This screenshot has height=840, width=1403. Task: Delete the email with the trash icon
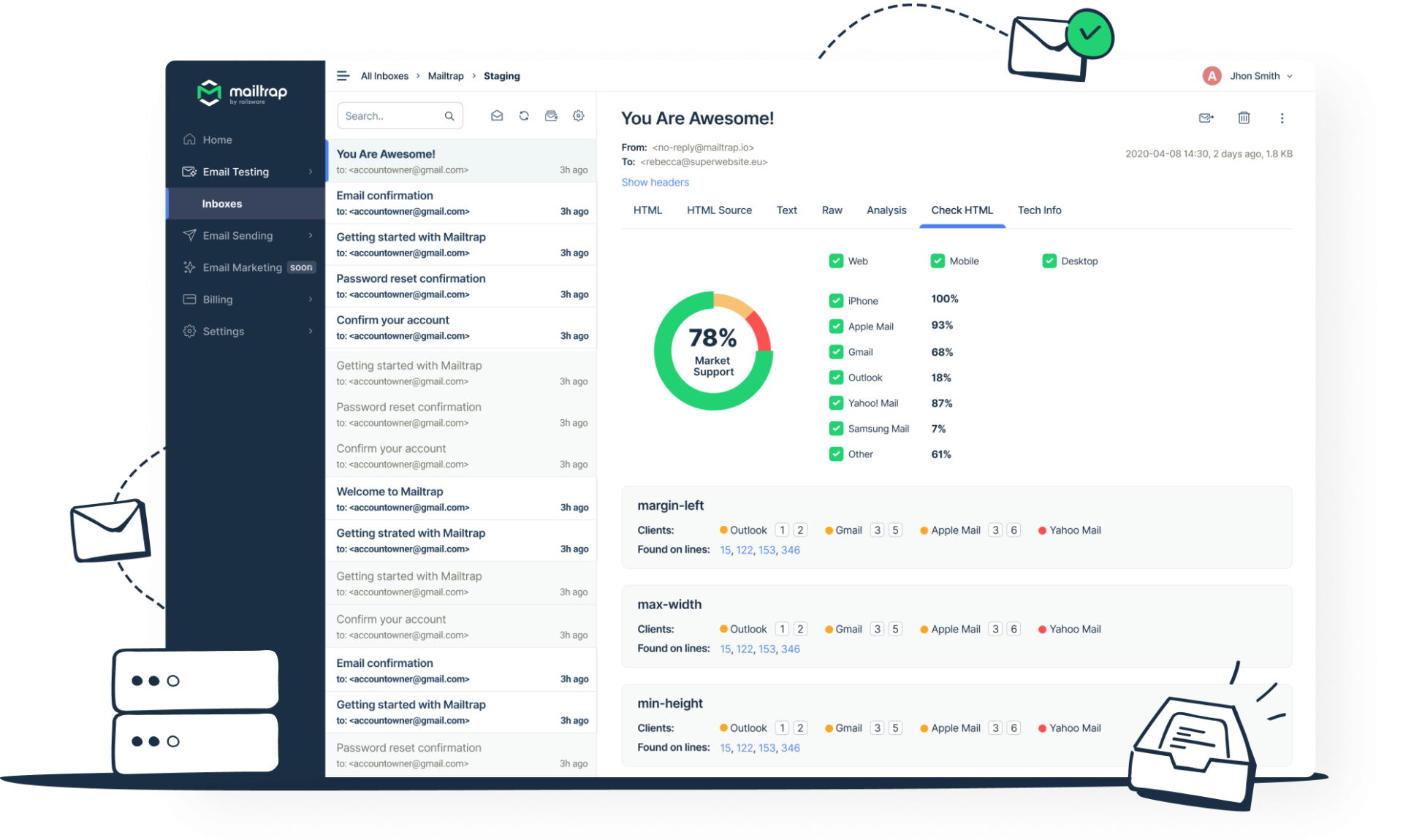click(x=1244, y=118)
